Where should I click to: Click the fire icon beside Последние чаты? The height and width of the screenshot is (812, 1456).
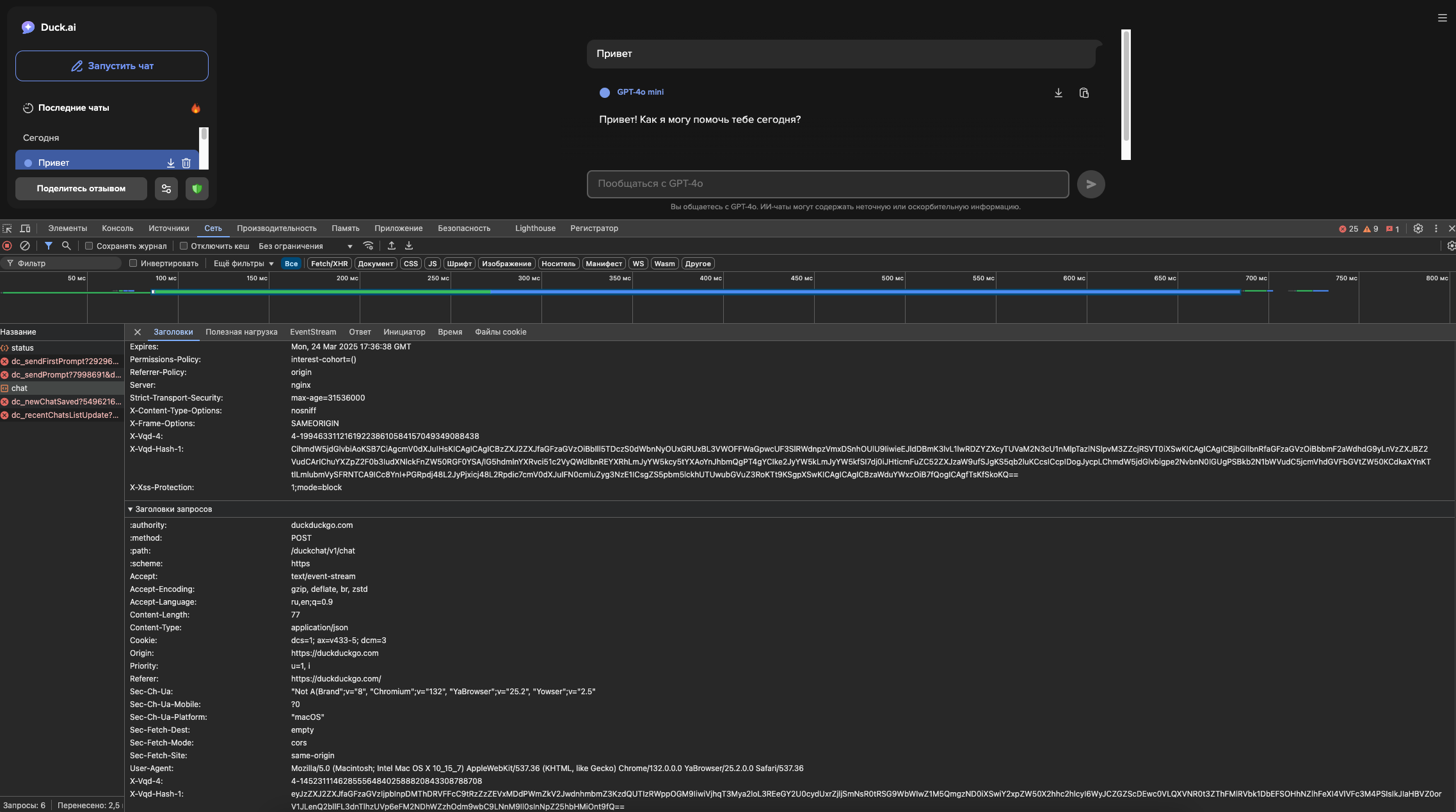[x=196, y=108]
